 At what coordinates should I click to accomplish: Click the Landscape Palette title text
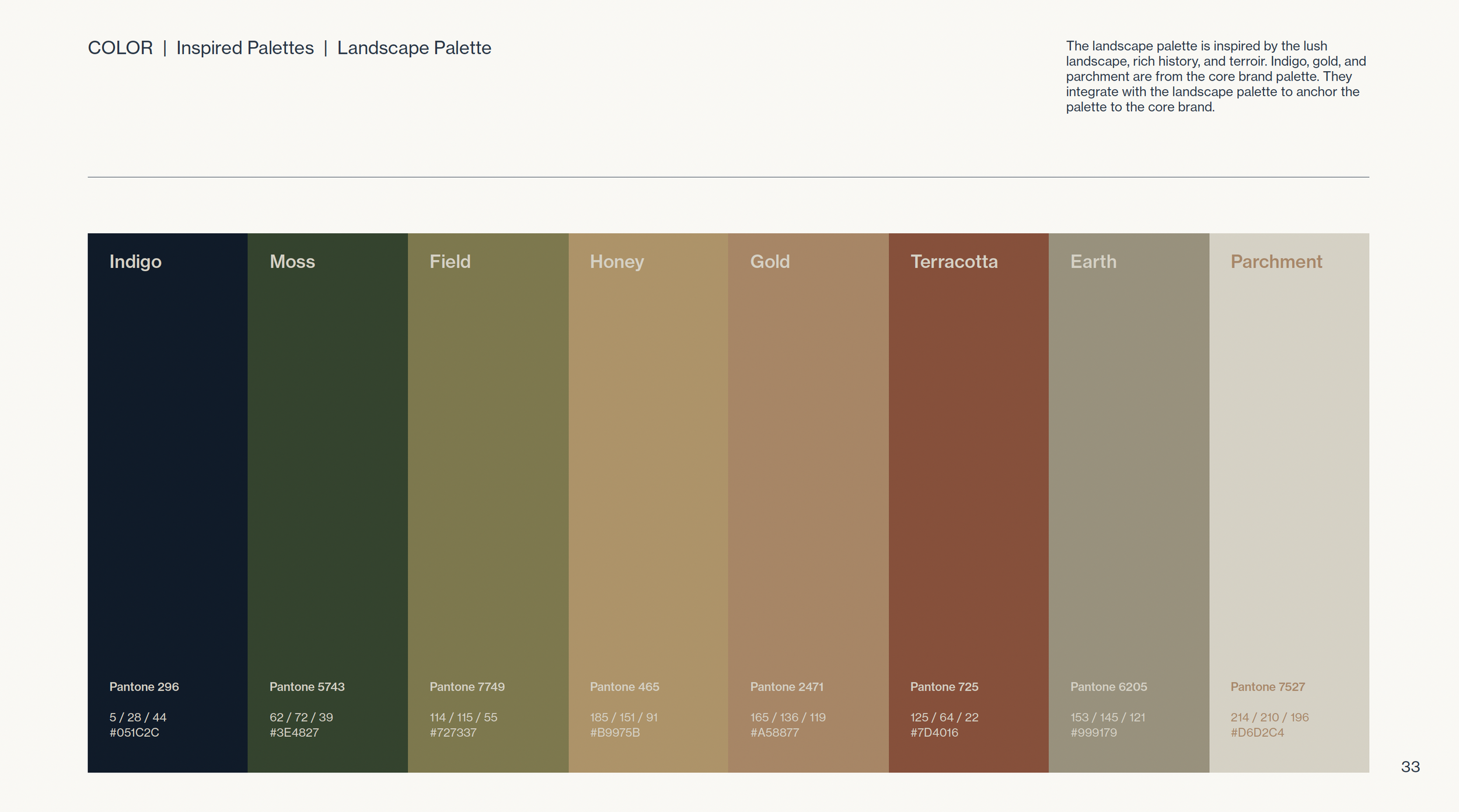click(414, 48)
